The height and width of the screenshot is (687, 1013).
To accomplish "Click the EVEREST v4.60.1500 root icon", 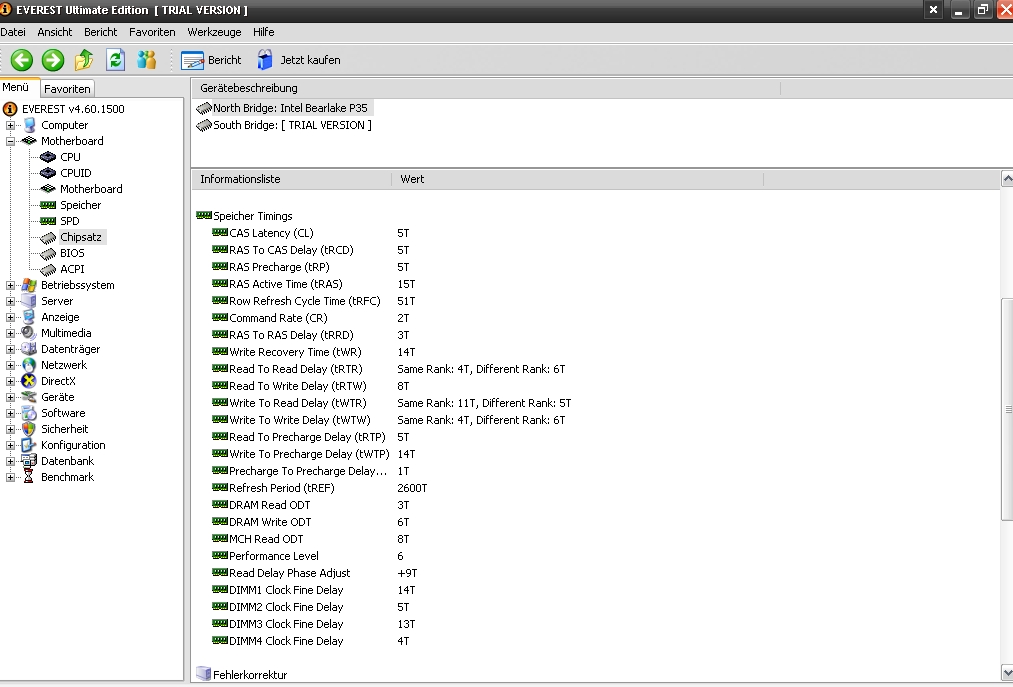I will pyautogui.click(x=10, y=109).
